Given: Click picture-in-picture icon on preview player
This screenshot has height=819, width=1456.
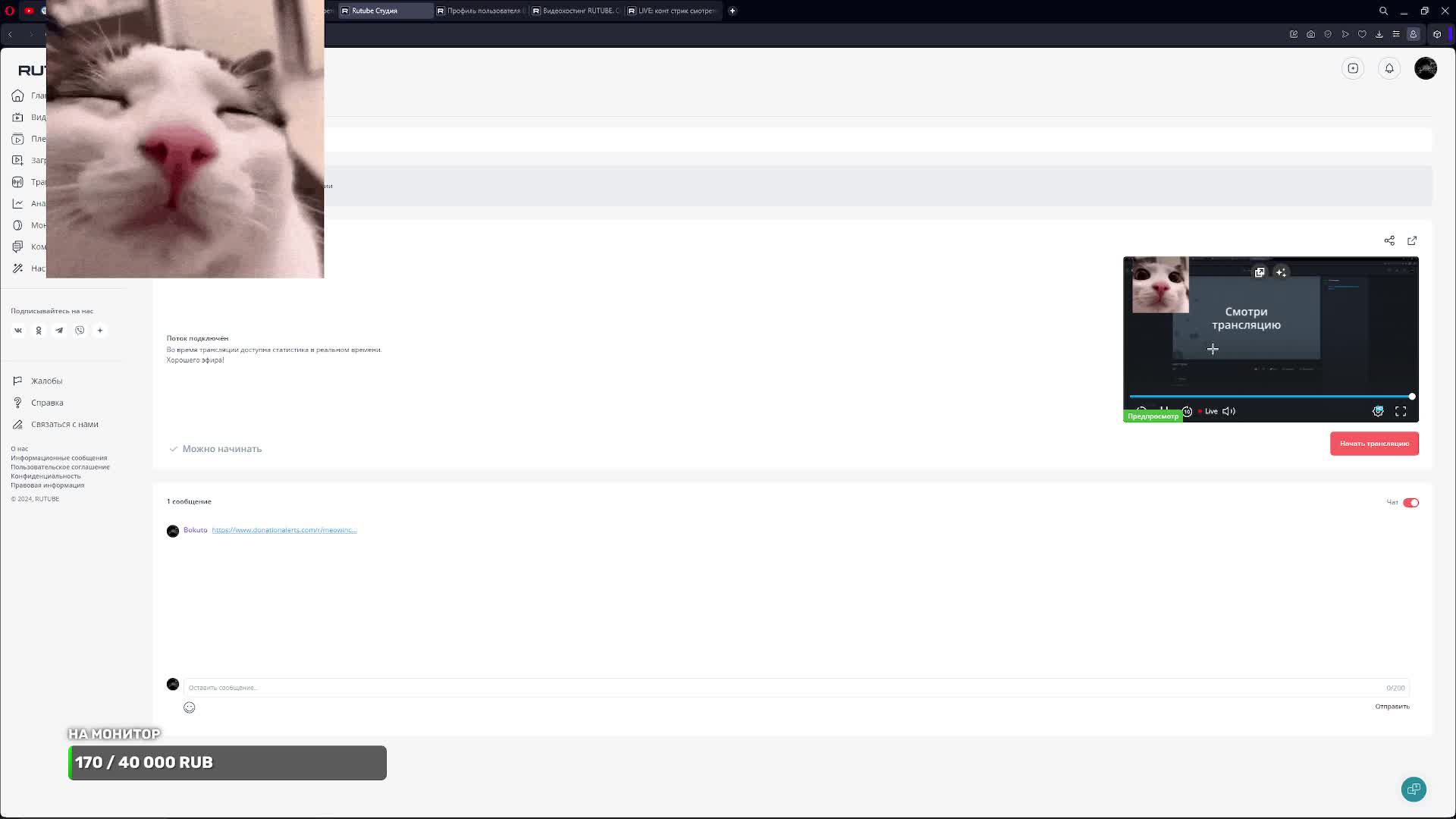Looking at the screenshot, I should point(1260,272).
